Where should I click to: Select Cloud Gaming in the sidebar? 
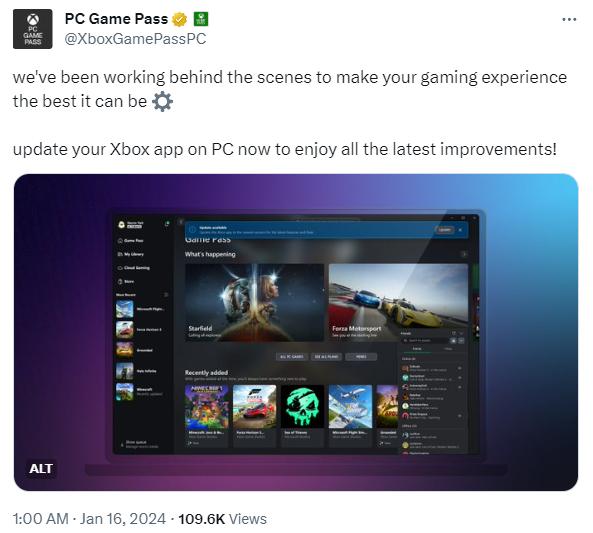(134, 268)
